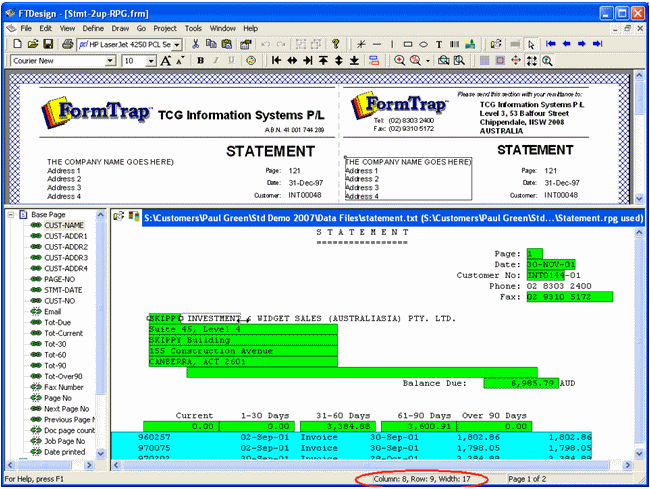
Task: Click the form preview scroll down arrow
Action: pyautogui.click(x=639, y=199)
